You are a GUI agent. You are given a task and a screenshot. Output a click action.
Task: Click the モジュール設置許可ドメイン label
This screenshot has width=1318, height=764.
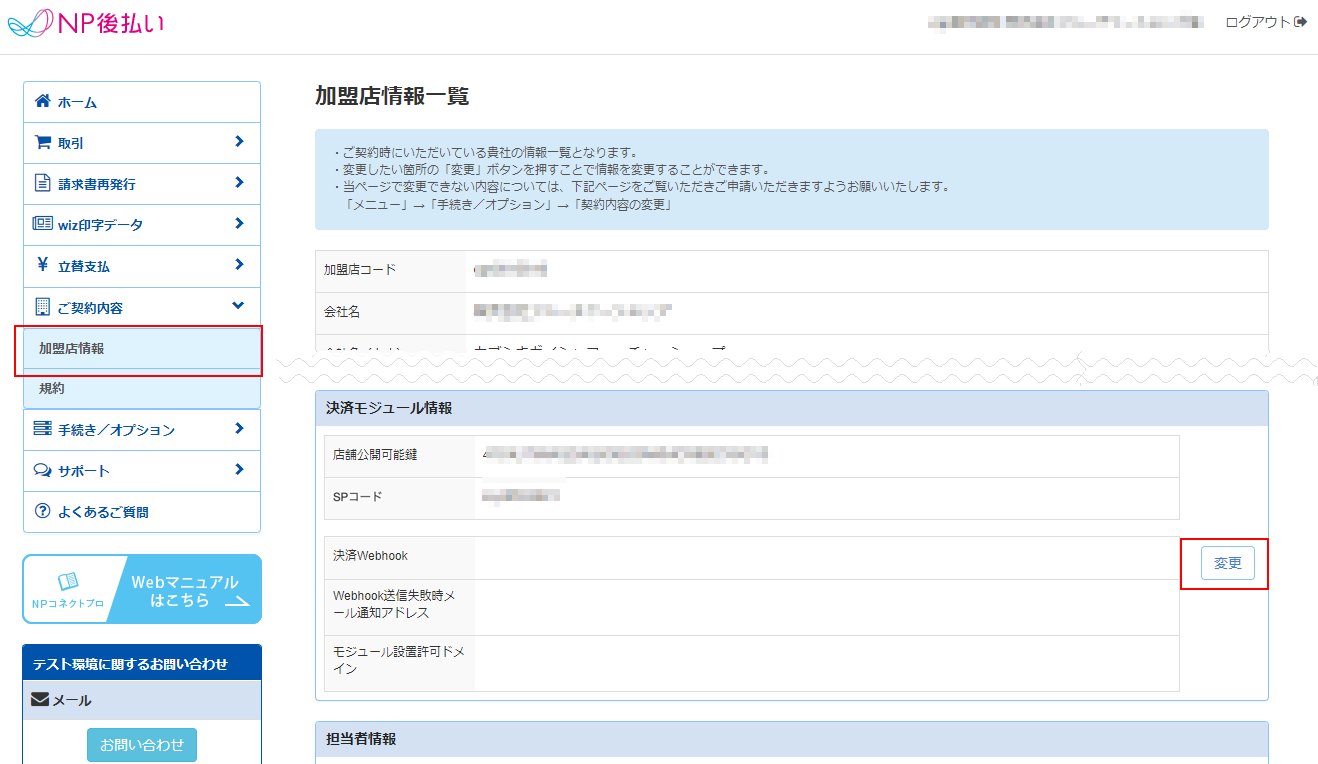click(399, 661)
